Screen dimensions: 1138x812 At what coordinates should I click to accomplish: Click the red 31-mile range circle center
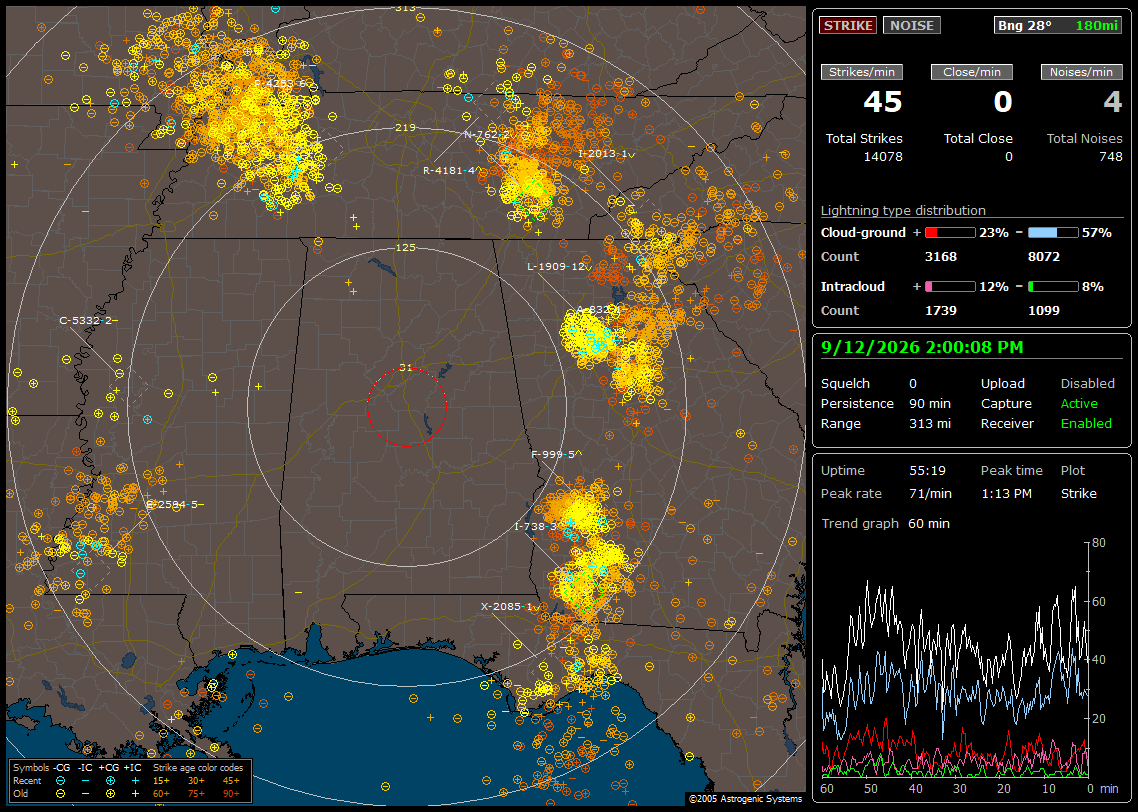point(406,406)
